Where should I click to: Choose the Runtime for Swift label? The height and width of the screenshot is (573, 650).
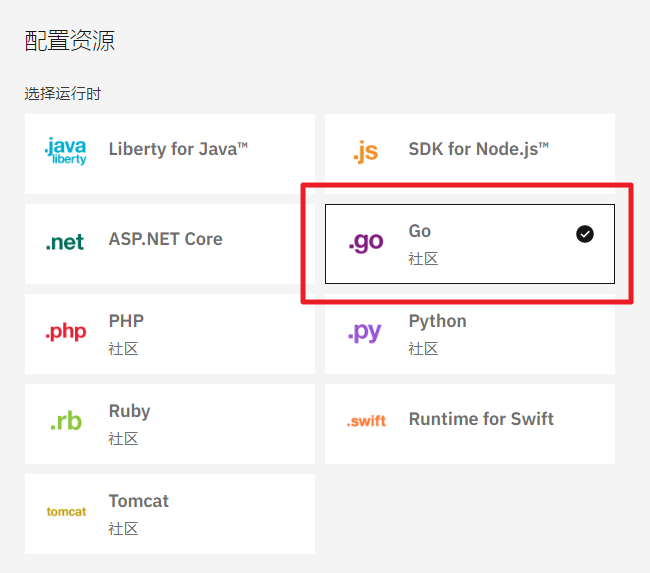[481, 419]
